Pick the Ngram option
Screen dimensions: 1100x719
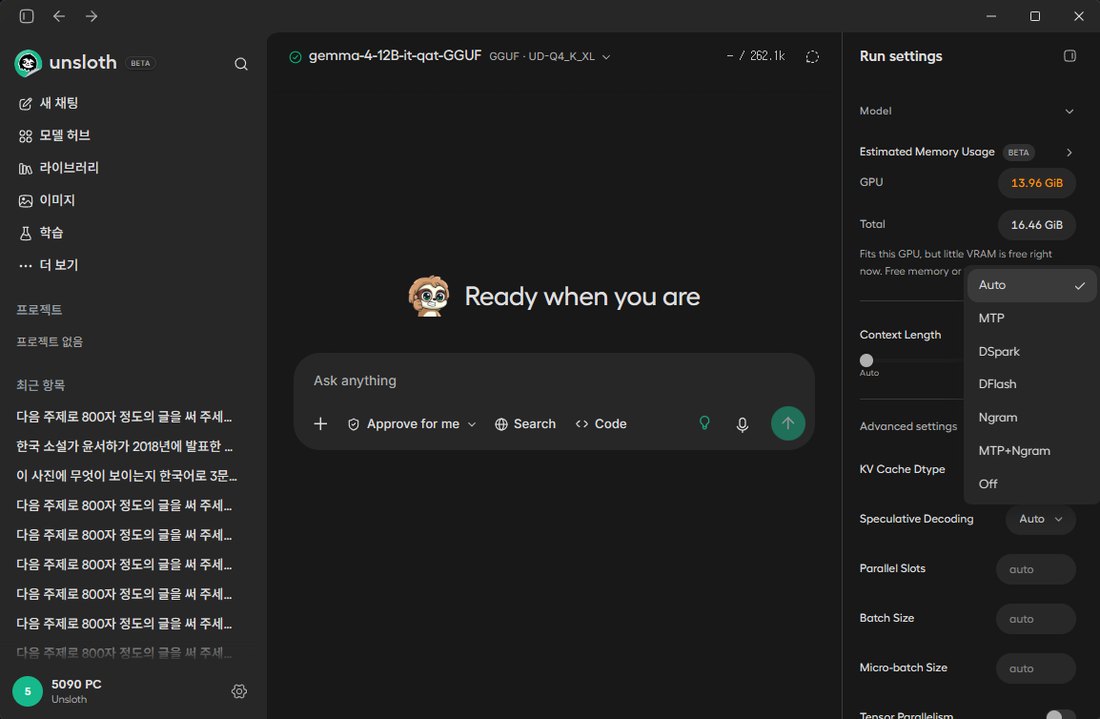point(1031,417)
